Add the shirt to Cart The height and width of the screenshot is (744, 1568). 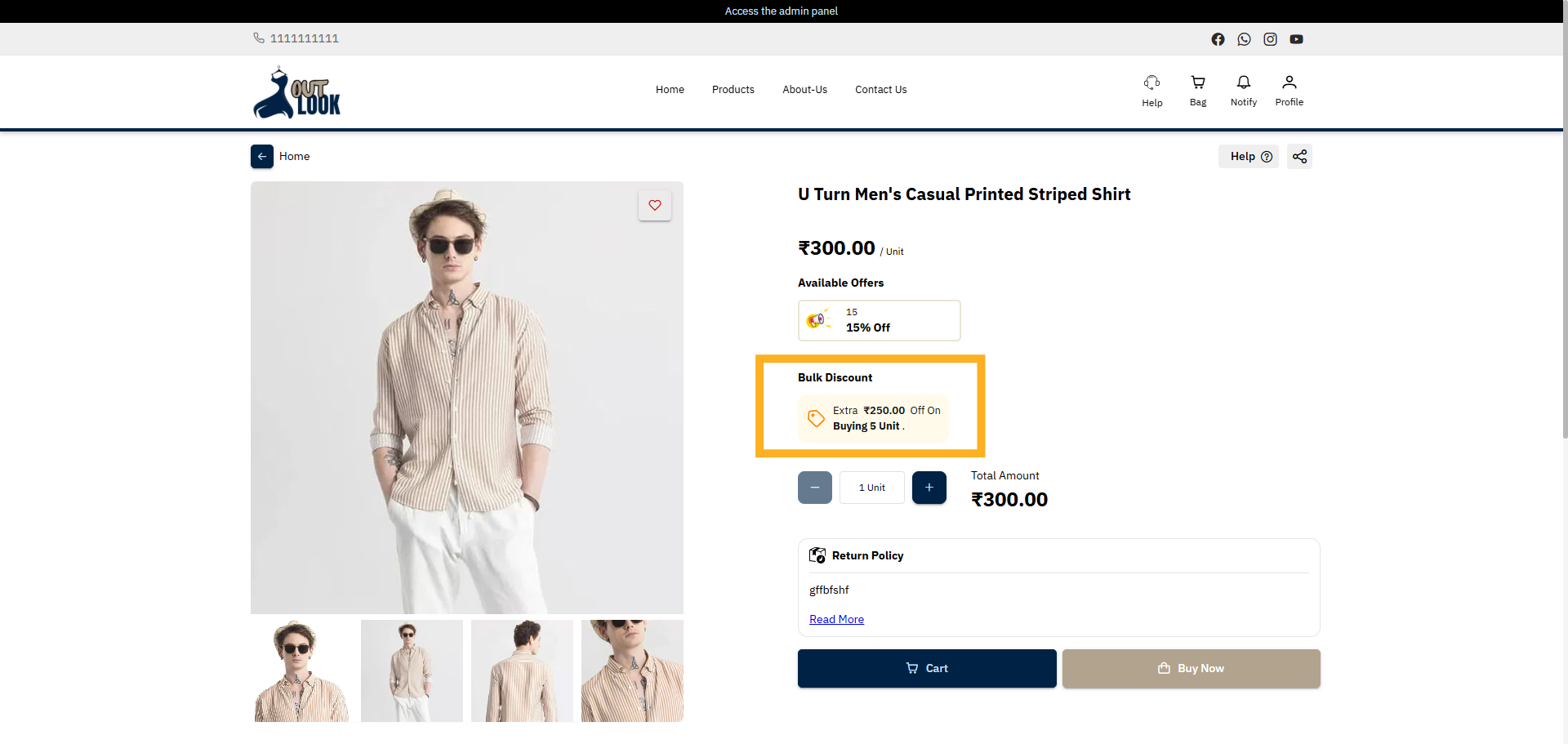click(926, 668)
